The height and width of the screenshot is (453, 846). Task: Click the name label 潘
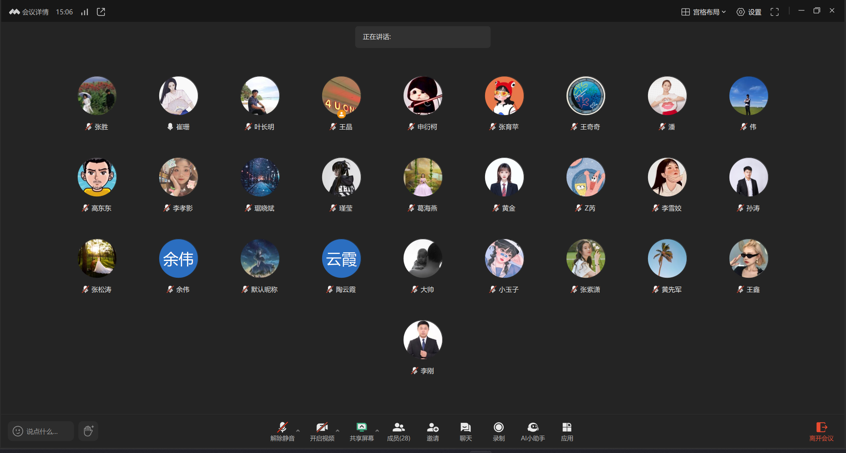[x=672, y=127]
